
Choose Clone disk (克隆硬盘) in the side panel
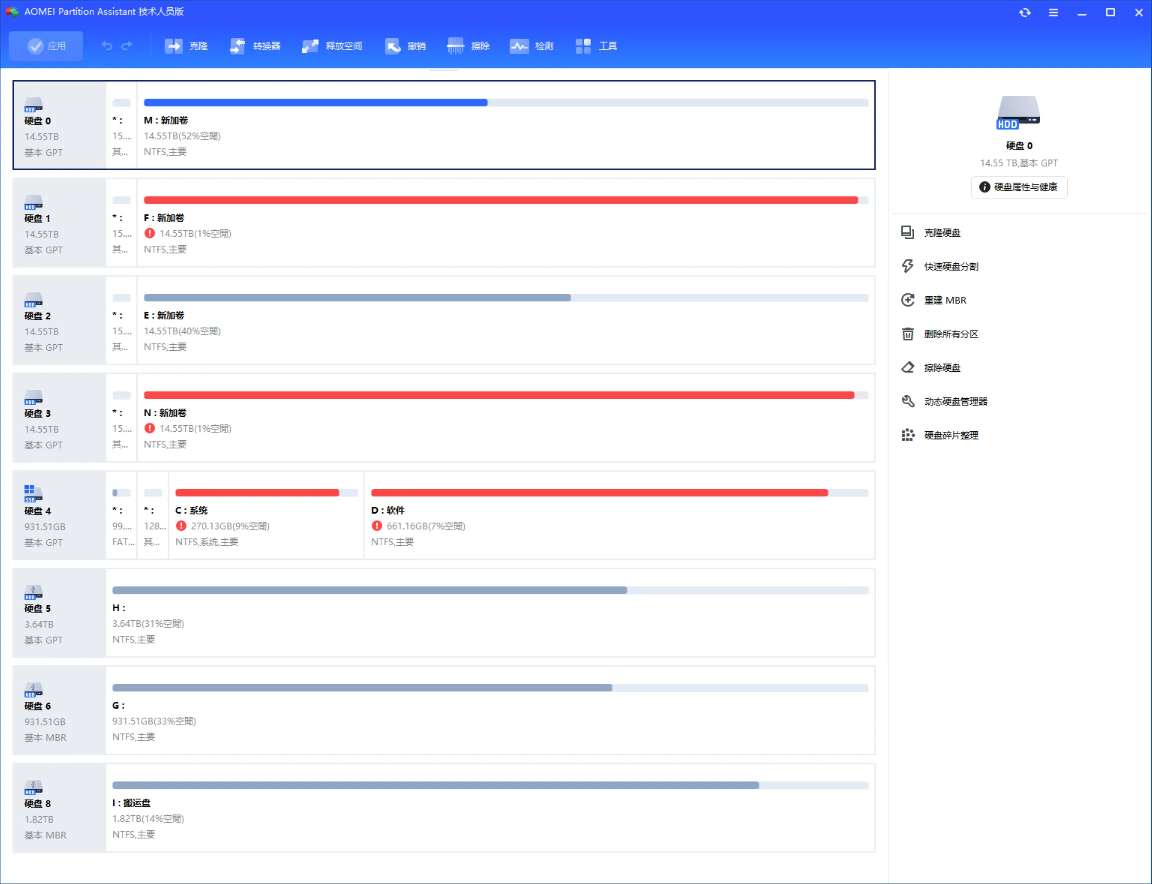click(x=931, y=233)
